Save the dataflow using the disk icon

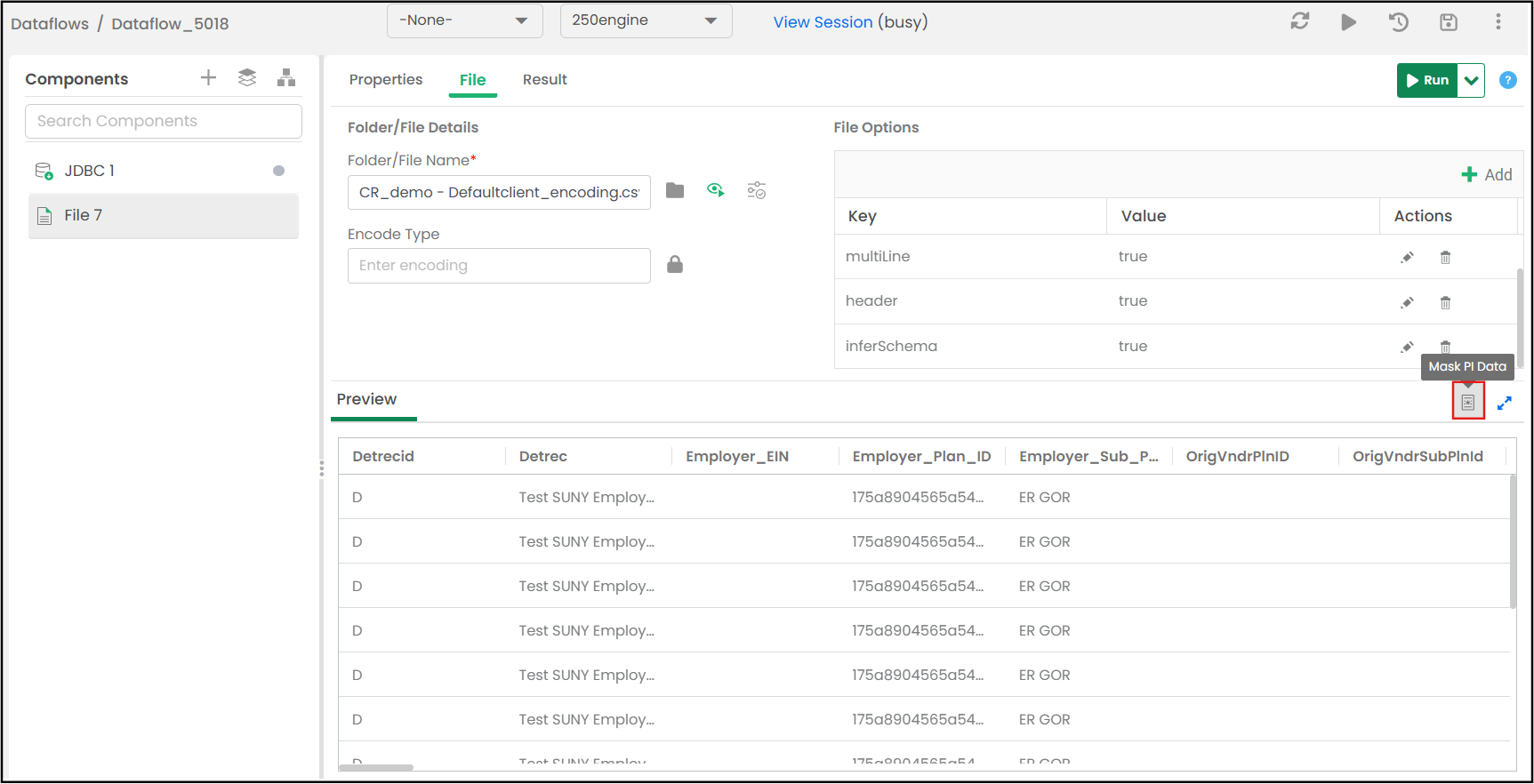tap(1449, 22)
